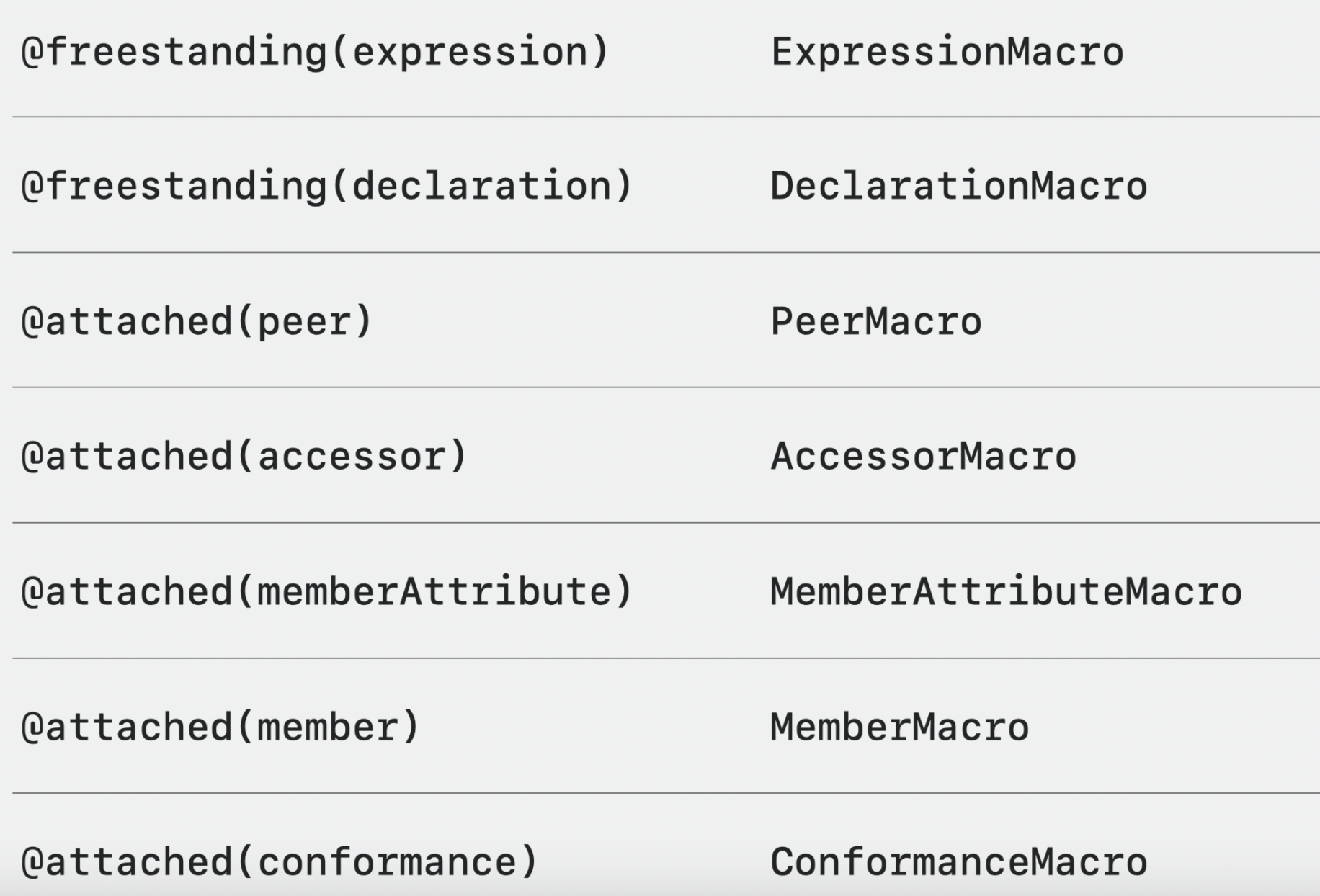The image size is (1320, 896).
Task: Click the @attached(conformance) attribute text
Action: pyautogui.click(x=280, y=863)
